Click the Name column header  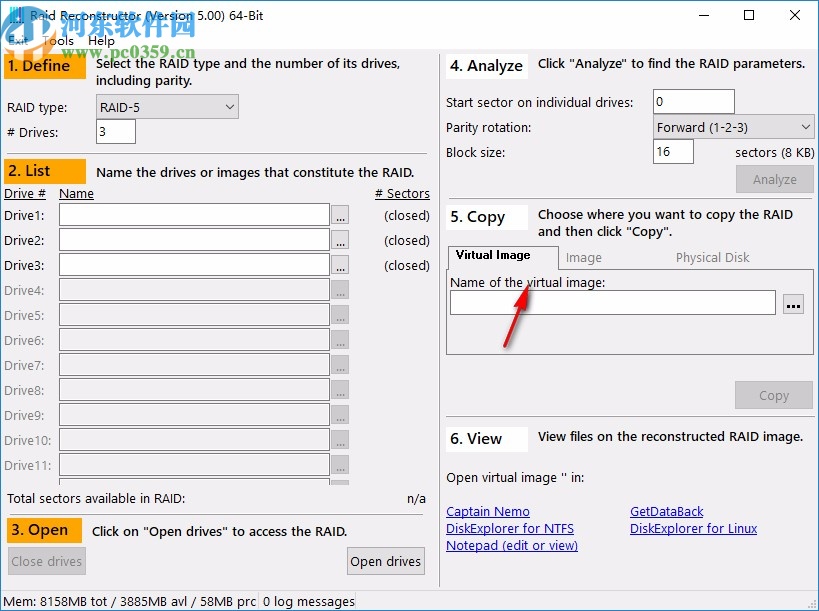76,193
